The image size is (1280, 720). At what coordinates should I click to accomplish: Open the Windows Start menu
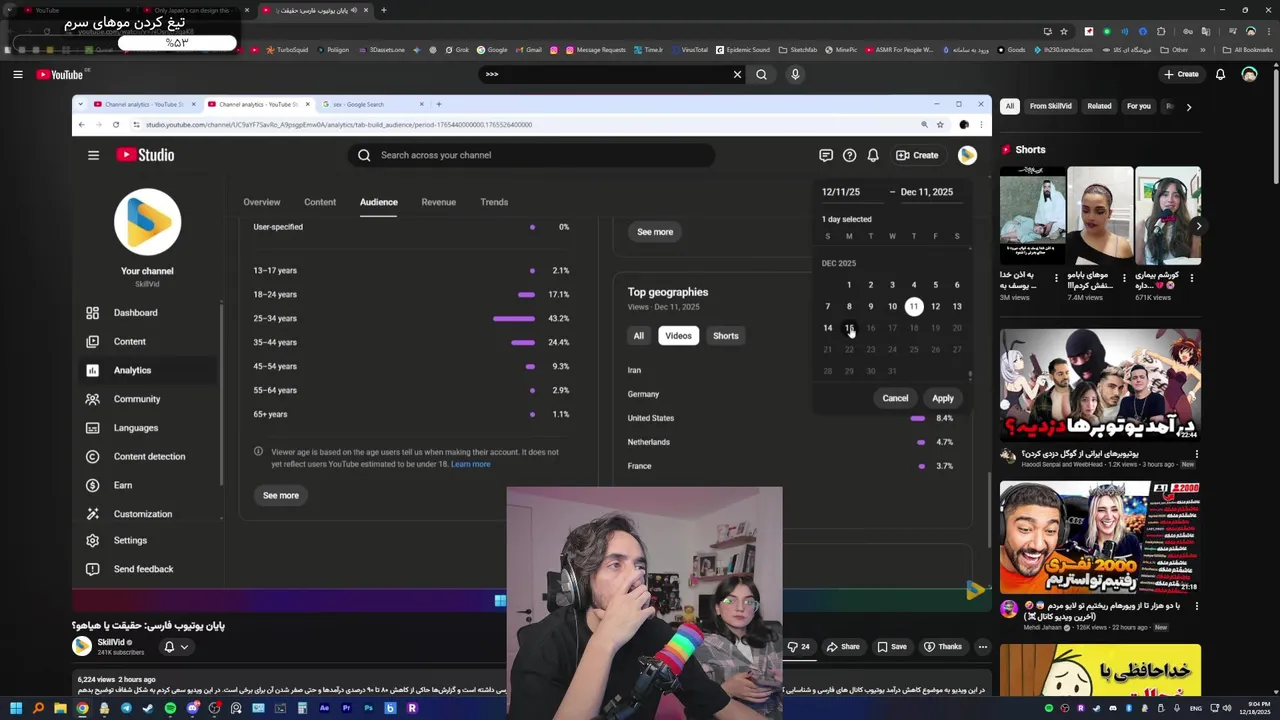[x=16, y=708]
